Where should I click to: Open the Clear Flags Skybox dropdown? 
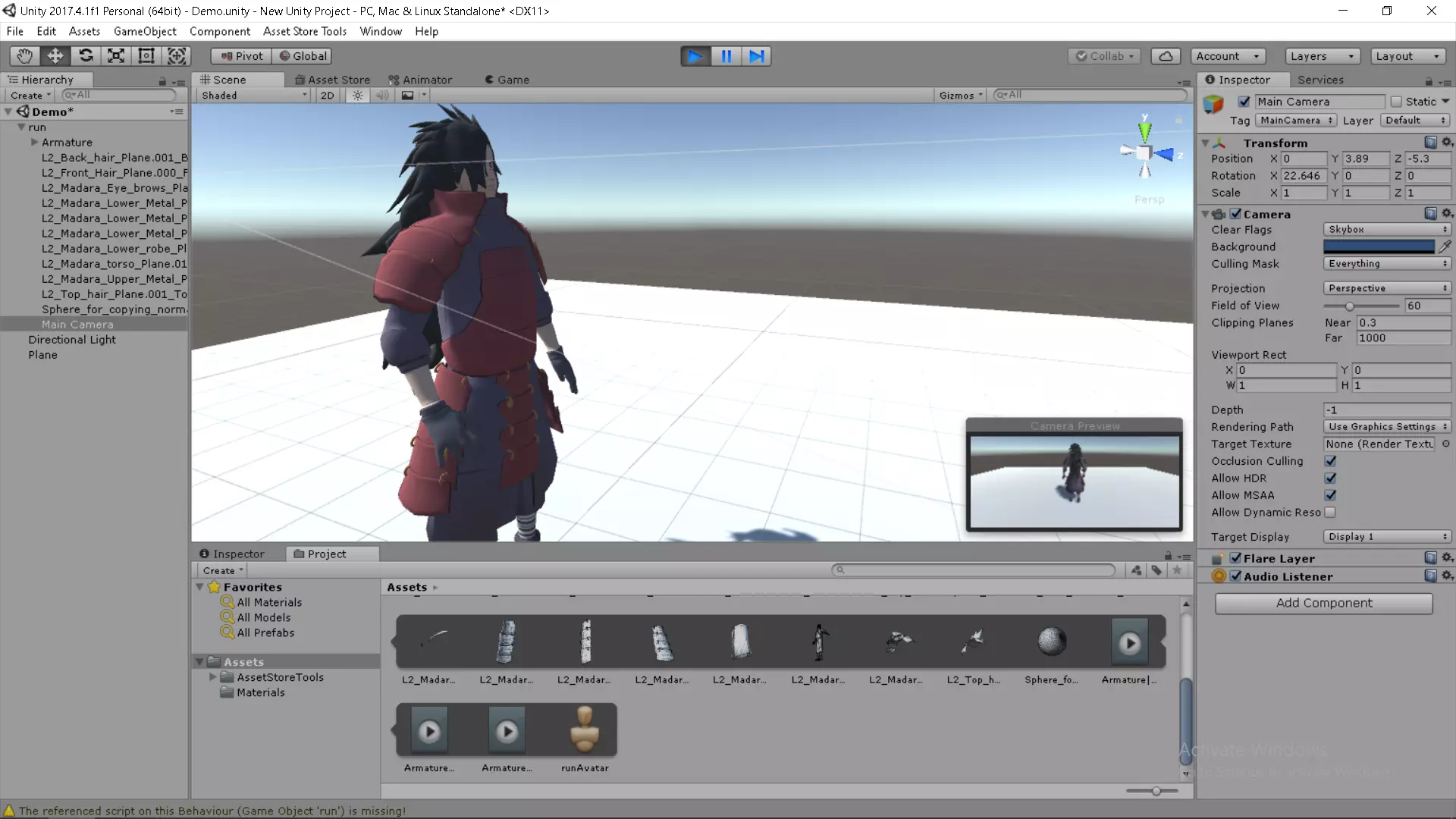click(x=1387, y=229)
